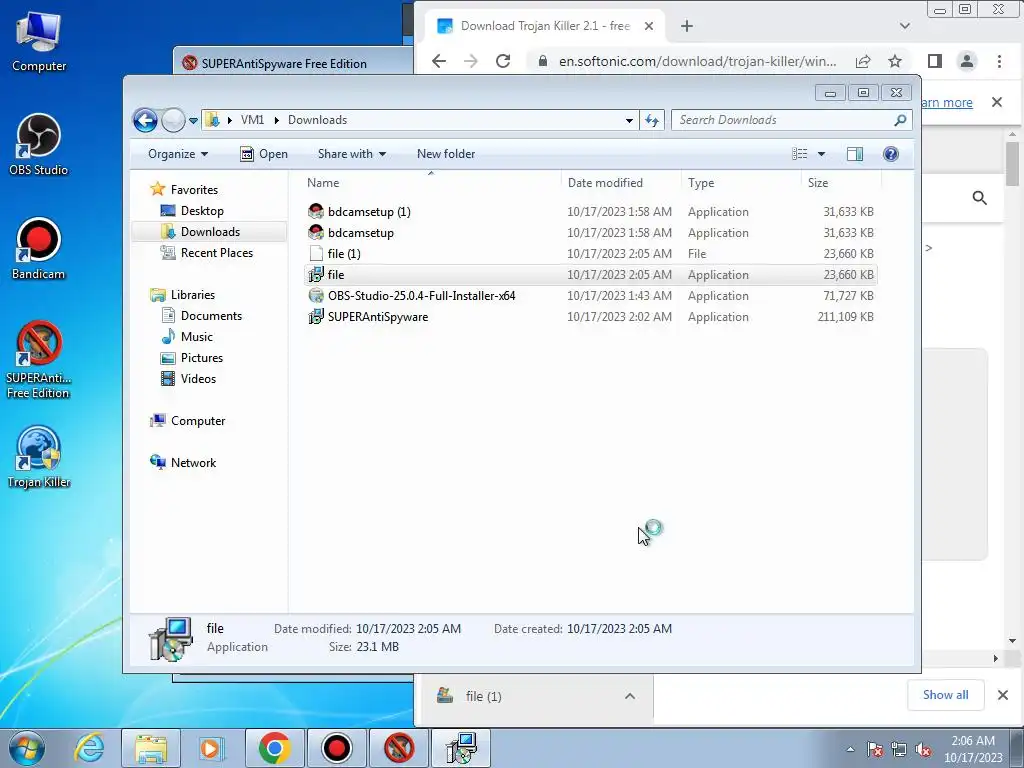
Task: Select the SUPERAntiSpyware installer file
Action: point(591,317)
